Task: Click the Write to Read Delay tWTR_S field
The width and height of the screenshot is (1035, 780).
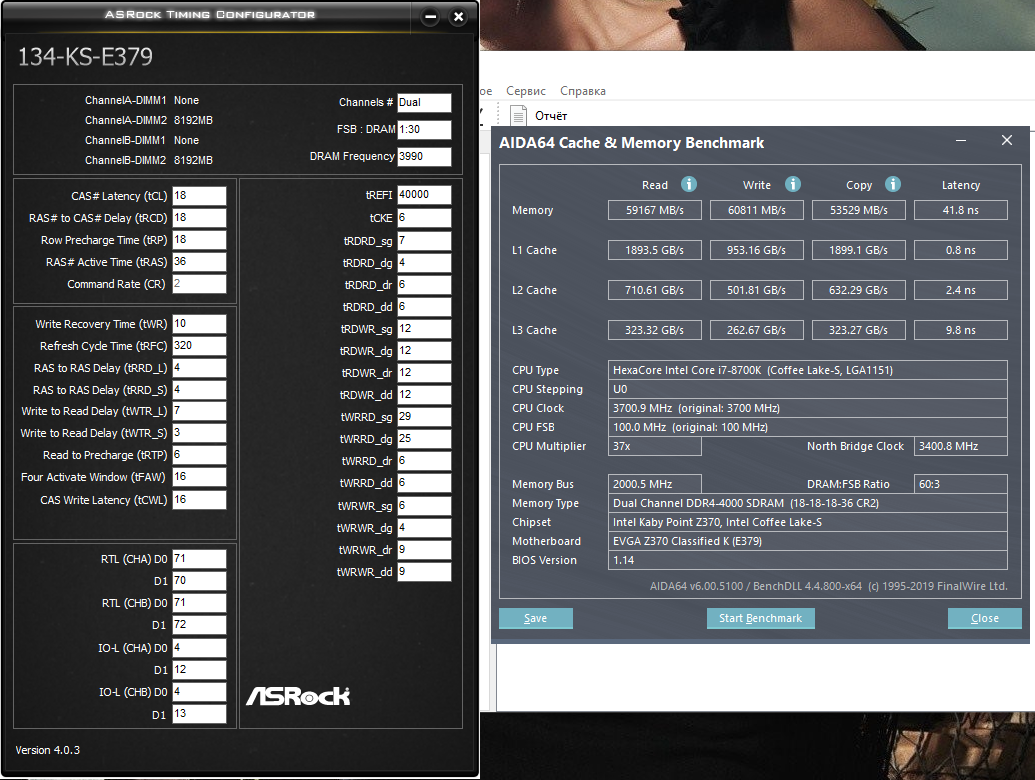Action: tap(199, 433)
